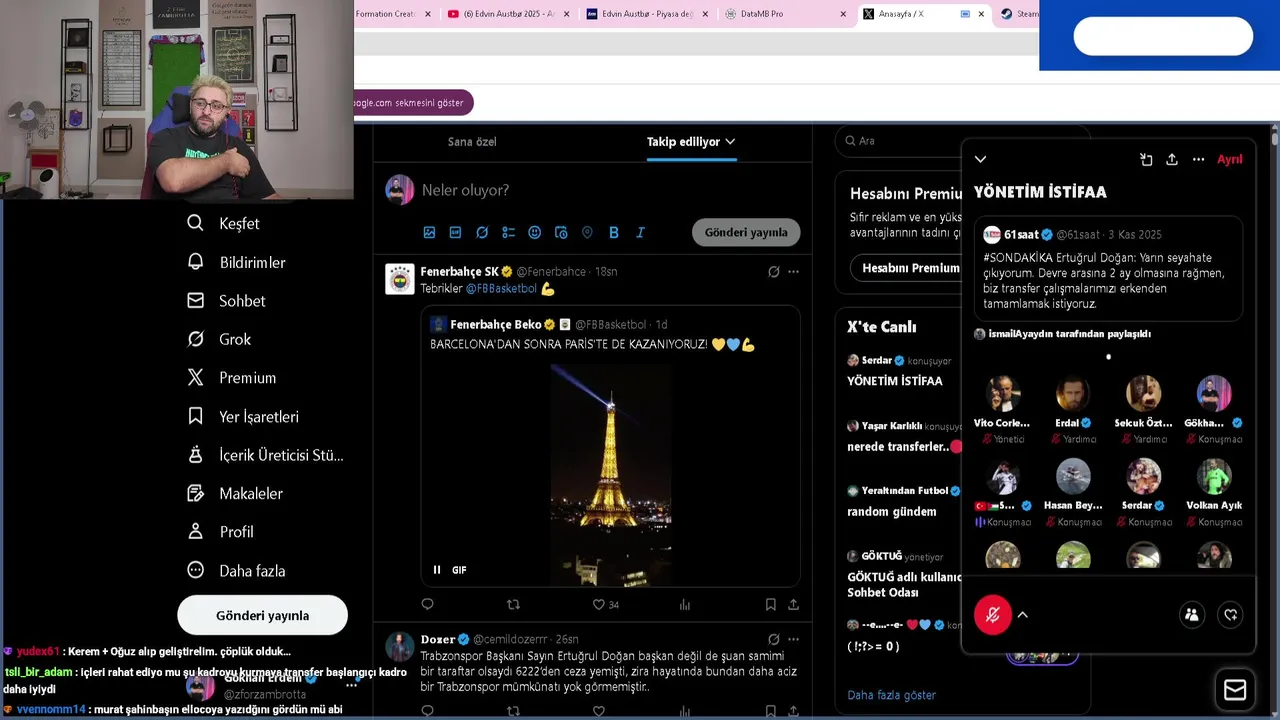The width and height of the screenshot is (1280, 720).
Task: Collapse the Space panel with chevron
Action: 980,159
